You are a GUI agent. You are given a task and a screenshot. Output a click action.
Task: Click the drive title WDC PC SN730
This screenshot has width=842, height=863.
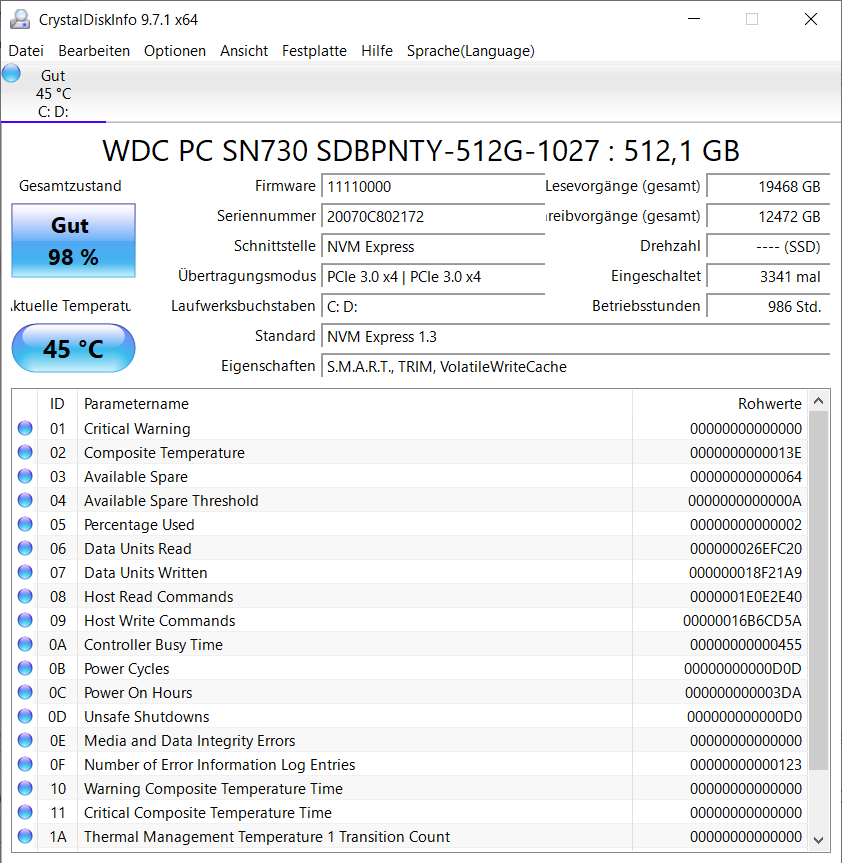(x=421, y=151)
